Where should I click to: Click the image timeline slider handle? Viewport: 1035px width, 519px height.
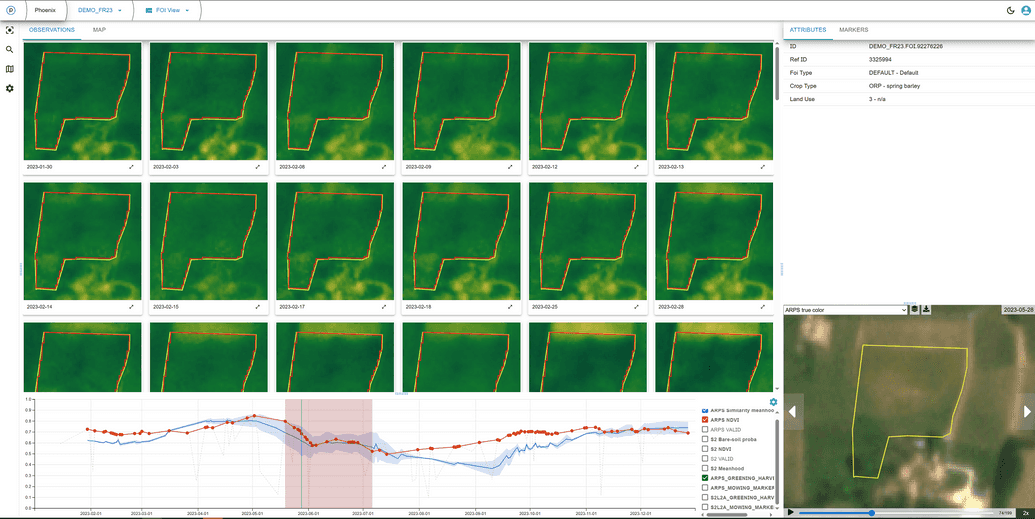pyautogui.click(x=871, y=512)
